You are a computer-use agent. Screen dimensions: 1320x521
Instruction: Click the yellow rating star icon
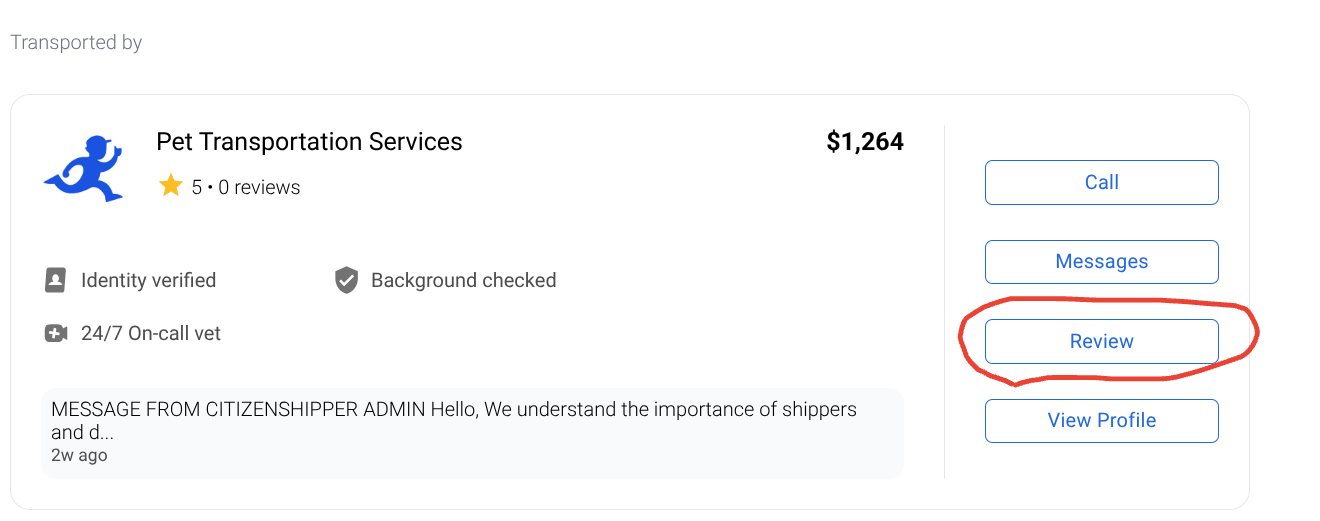(x=170, y=186)
